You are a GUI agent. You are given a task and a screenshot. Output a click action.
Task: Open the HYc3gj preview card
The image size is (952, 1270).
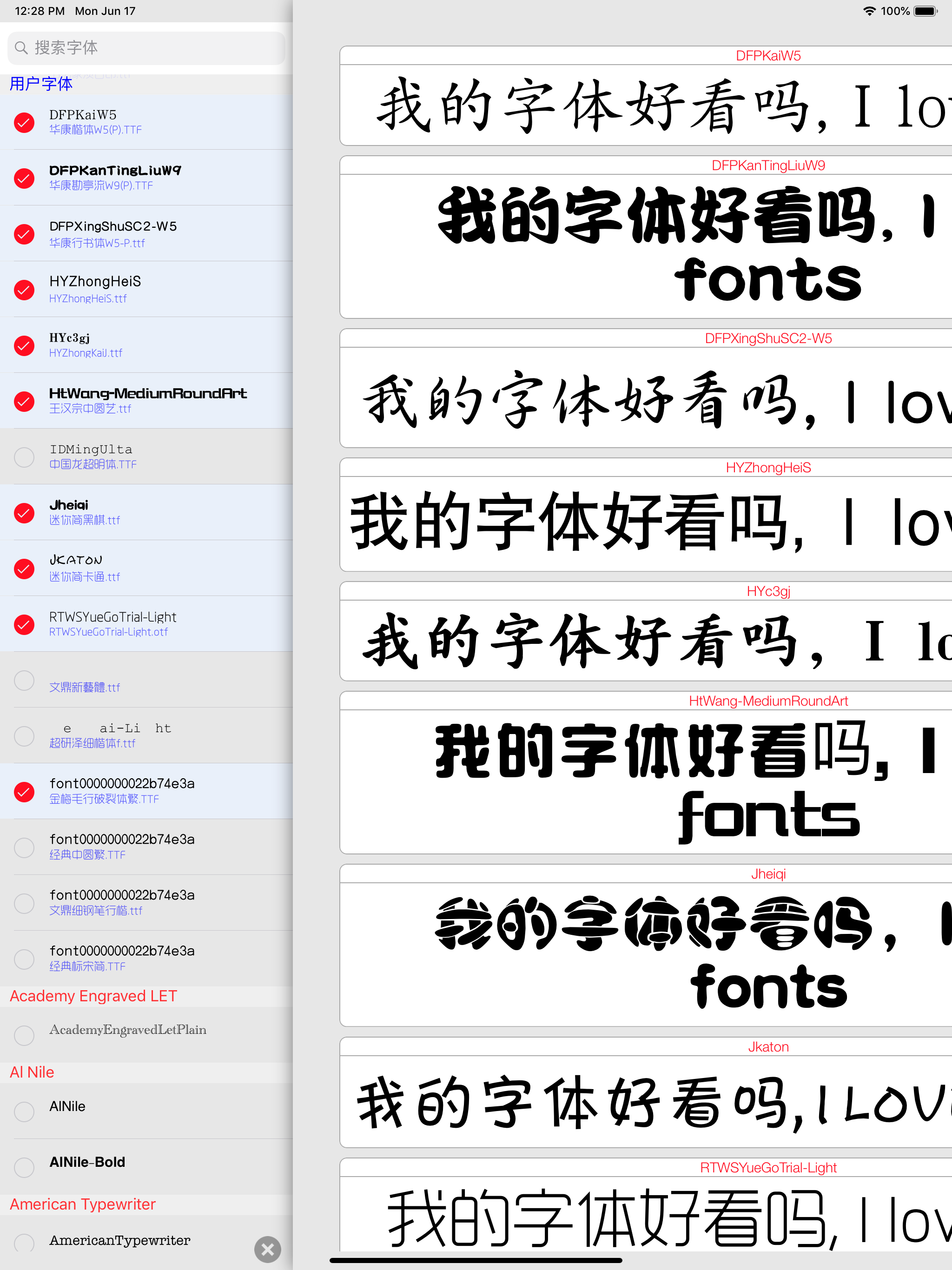click(x=646, y=631)
